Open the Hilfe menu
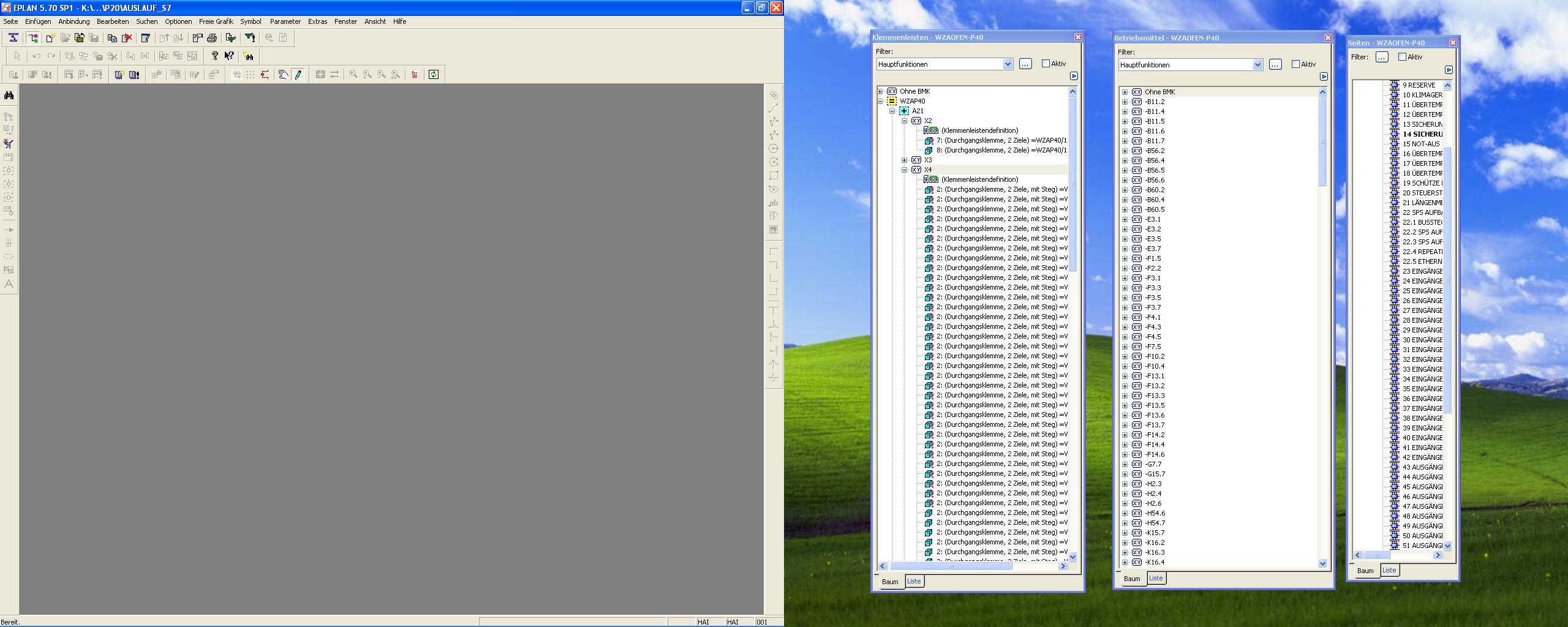 click(x=399, y=21)
